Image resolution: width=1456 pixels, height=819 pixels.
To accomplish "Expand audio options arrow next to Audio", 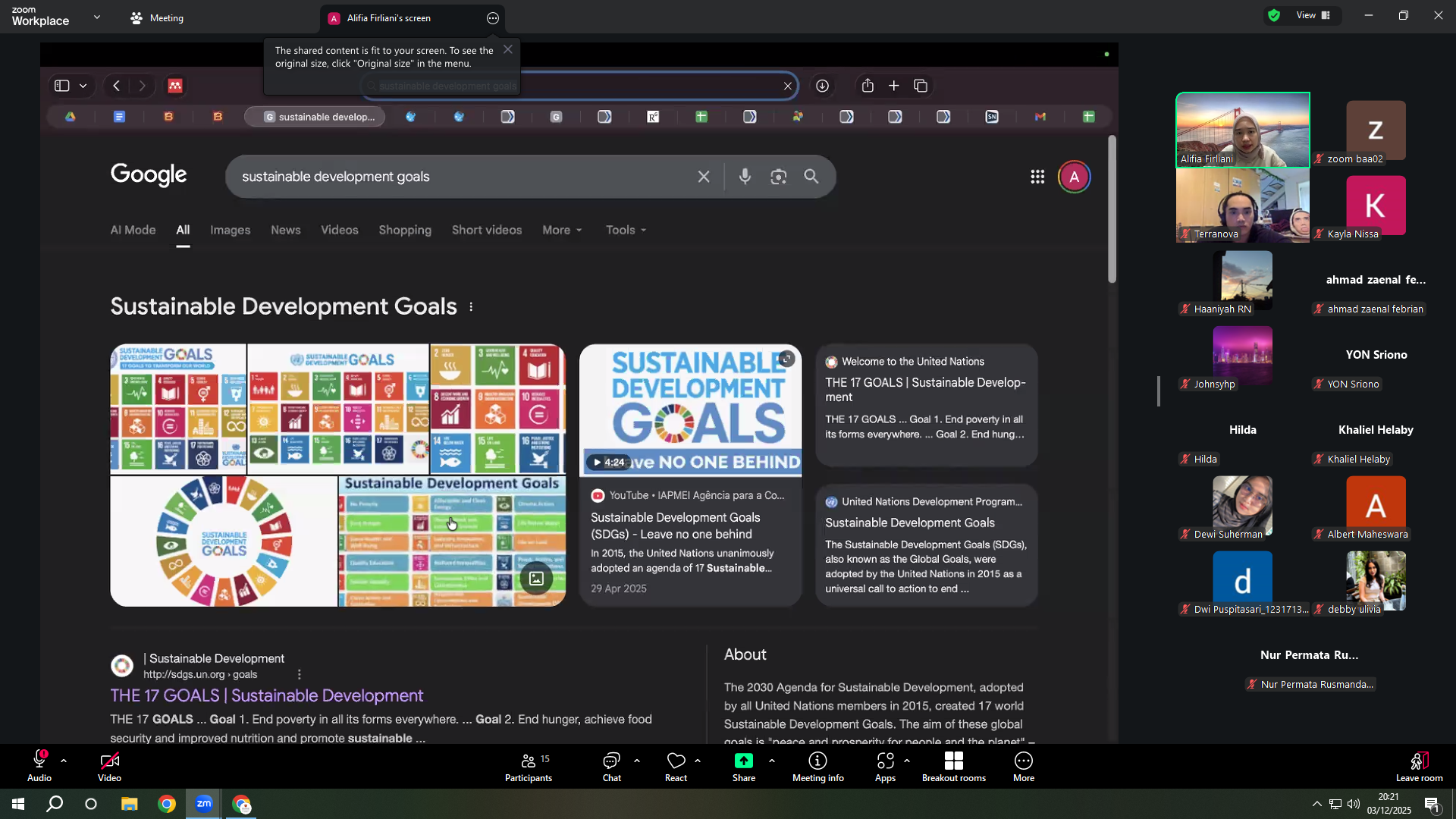I will click(64, 761).
